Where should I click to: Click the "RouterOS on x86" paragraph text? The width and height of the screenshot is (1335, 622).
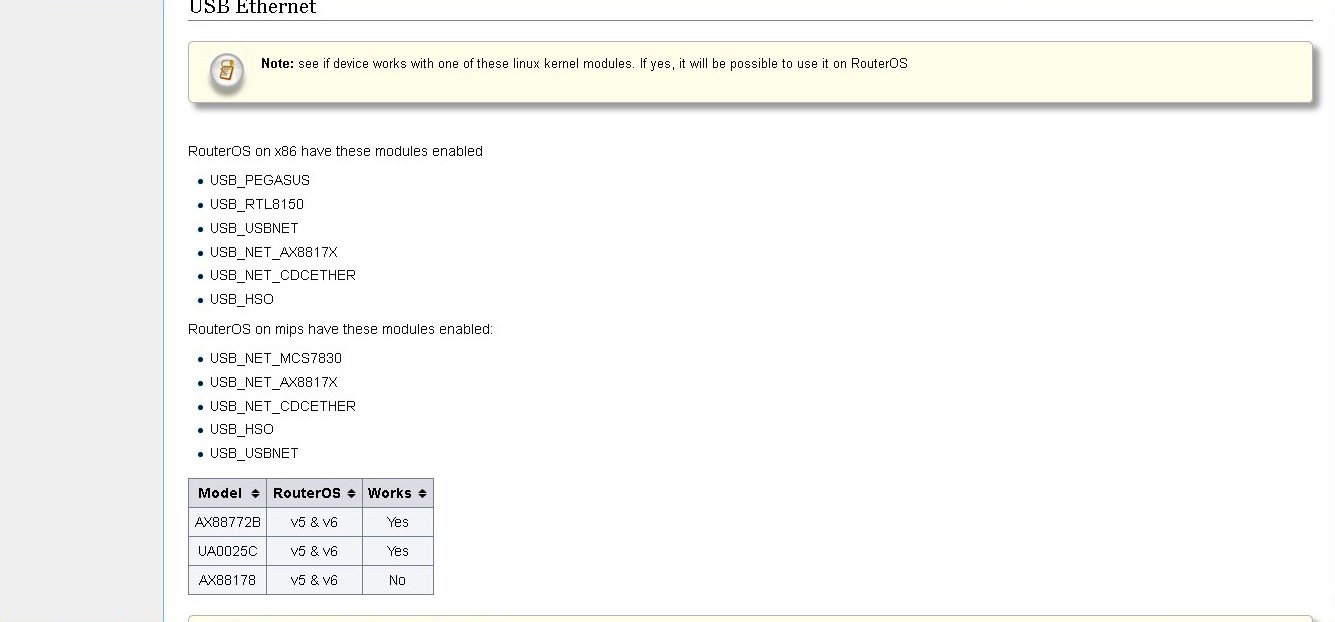click(335, 151)
